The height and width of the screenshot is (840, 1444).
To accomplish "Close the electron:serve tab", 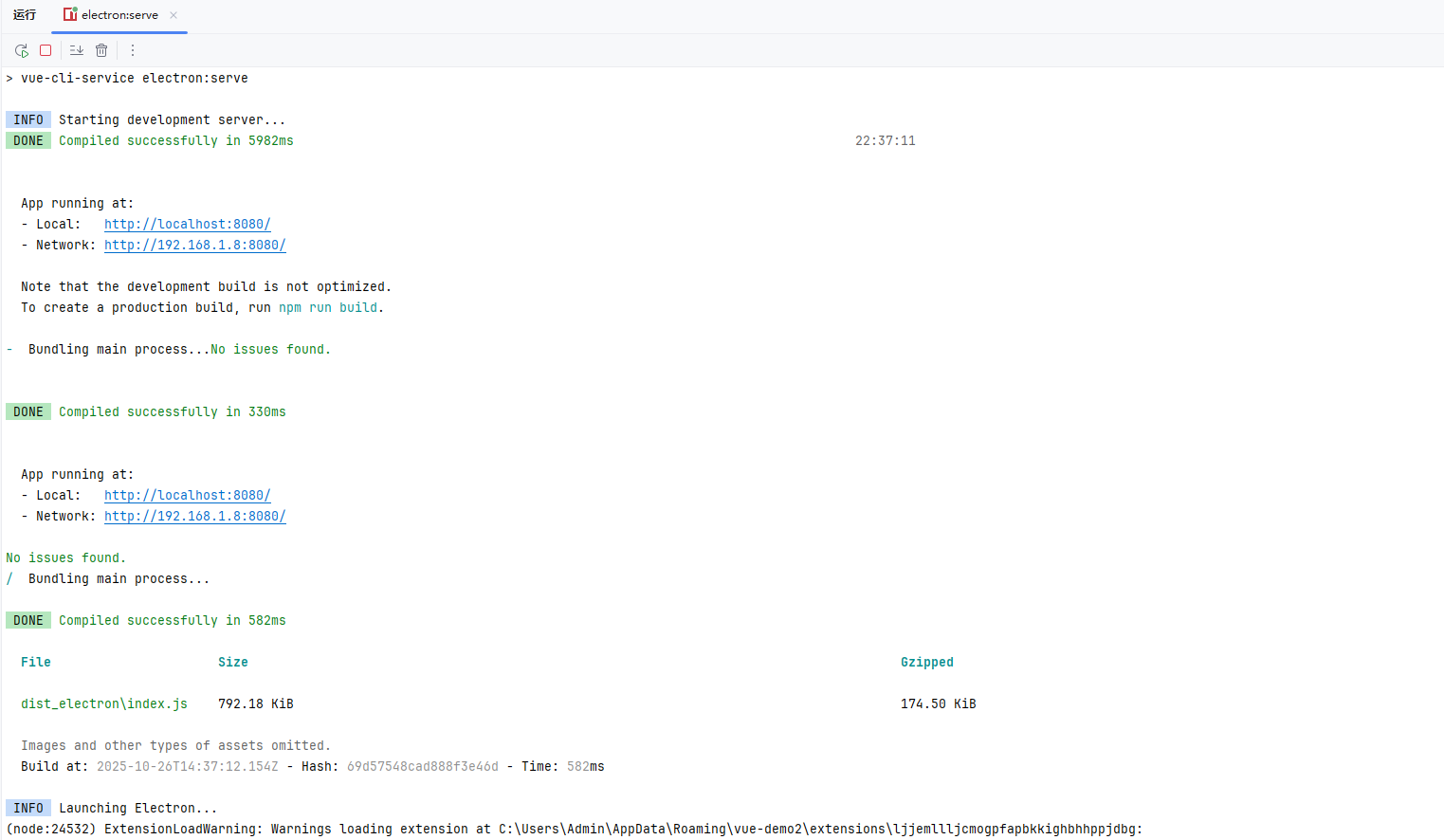I will pyautogui.click(x=174, y=15).
